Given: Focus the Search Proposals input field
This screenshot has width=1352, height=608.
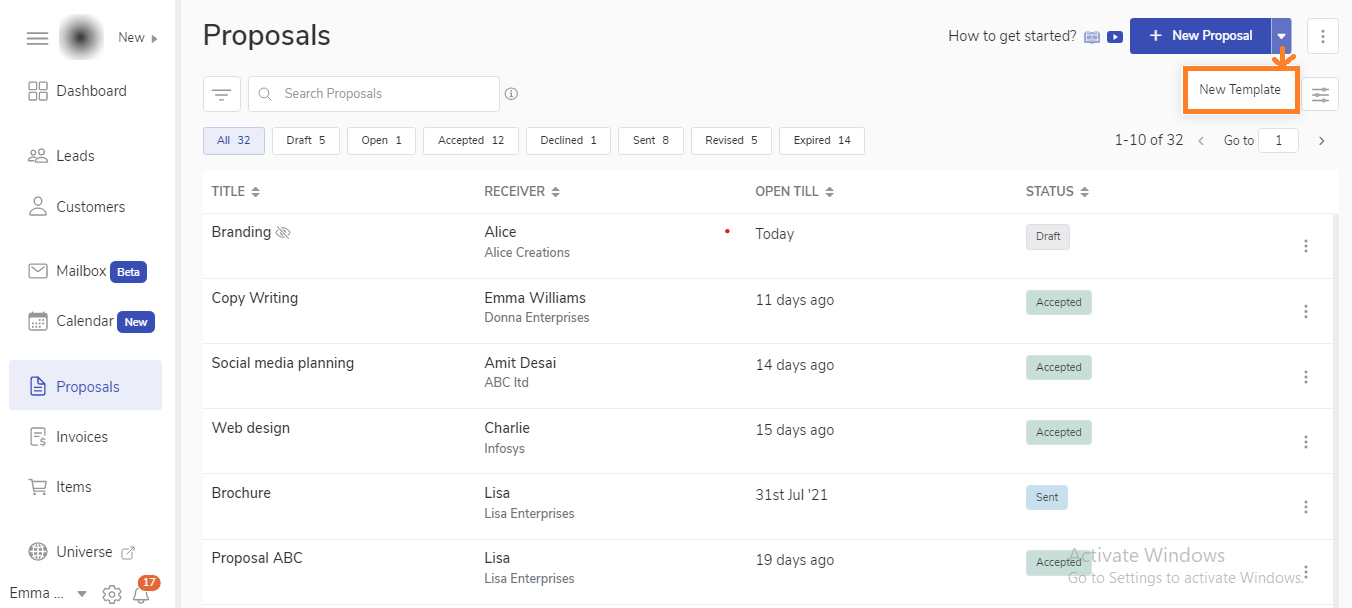Looking at the screenshot, I should click(x=385, y=94).
